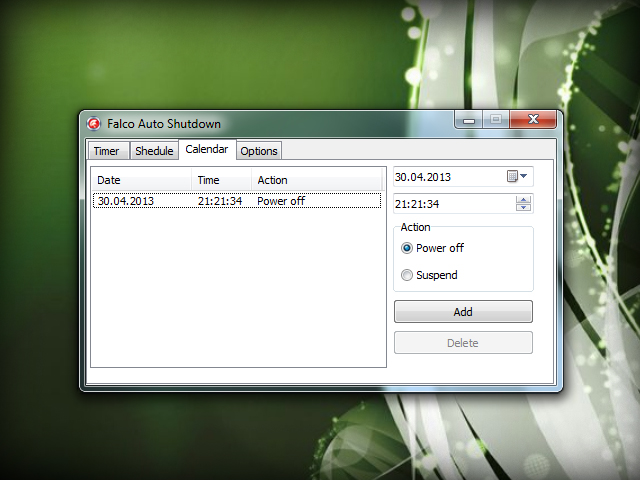Click the Action column header in list

tap(315, 180)
